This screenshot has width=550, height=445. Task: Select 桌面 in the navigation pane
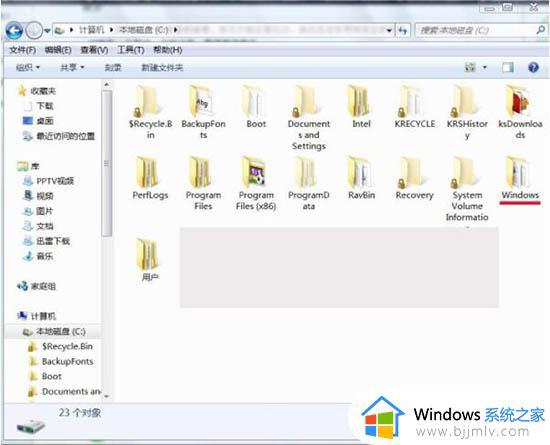coord(45,121)
